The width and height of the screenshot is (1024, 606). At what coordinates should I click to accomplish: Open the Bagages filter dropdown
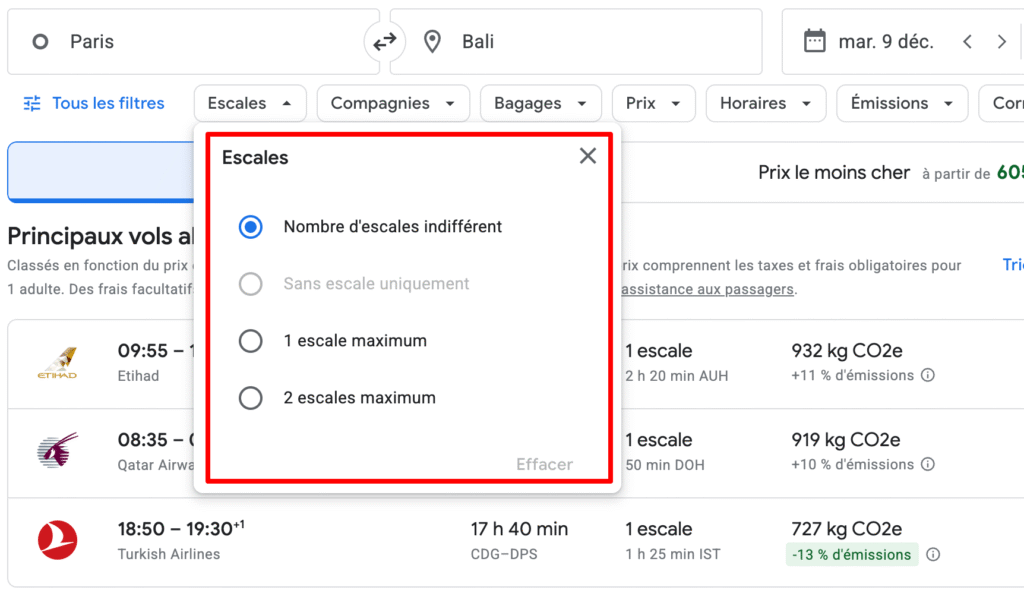(x=541, y=103)
